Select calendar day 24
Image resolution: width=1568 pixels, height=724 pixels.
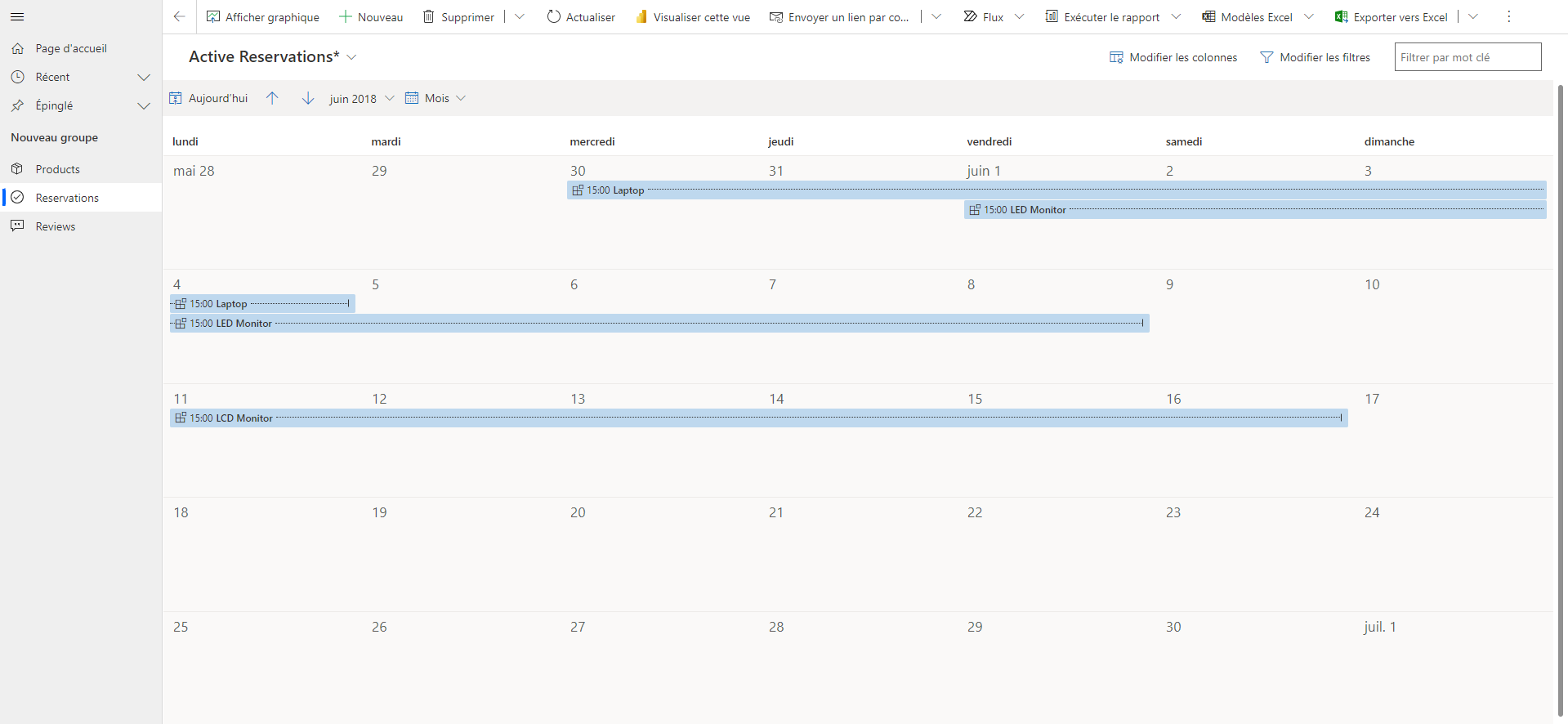point(1372,512)
